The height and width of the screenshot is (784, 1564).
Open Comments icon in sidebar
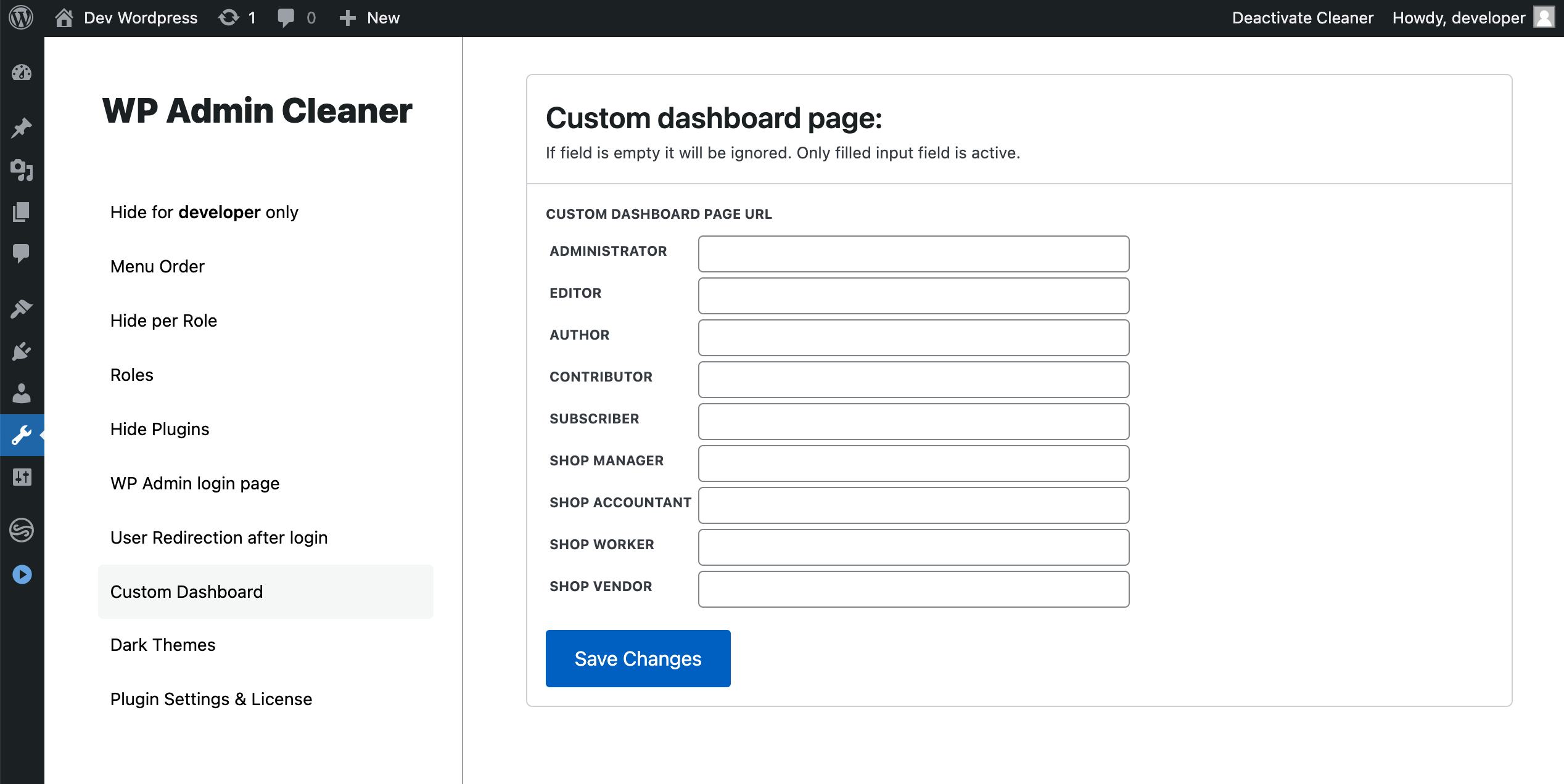[22, 253]
